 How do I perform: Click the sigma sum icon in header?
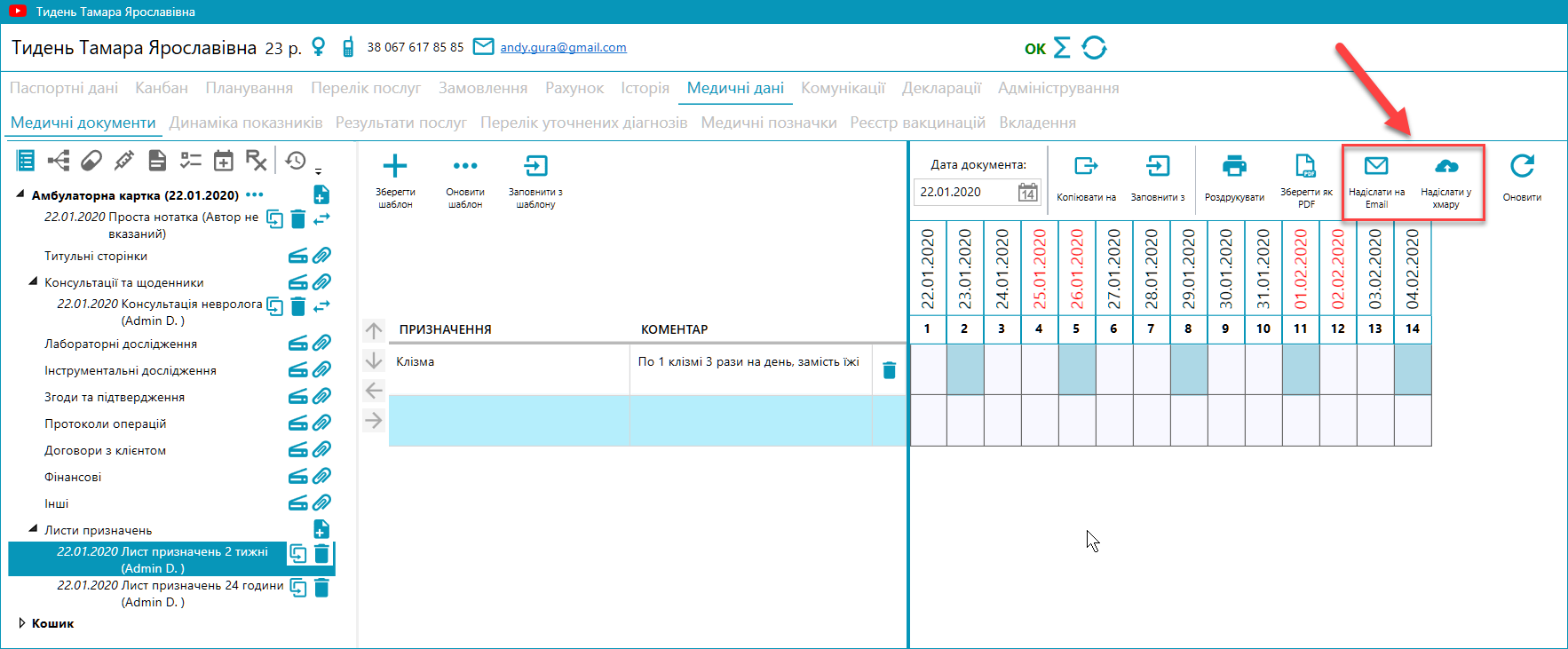[1062, 48]
